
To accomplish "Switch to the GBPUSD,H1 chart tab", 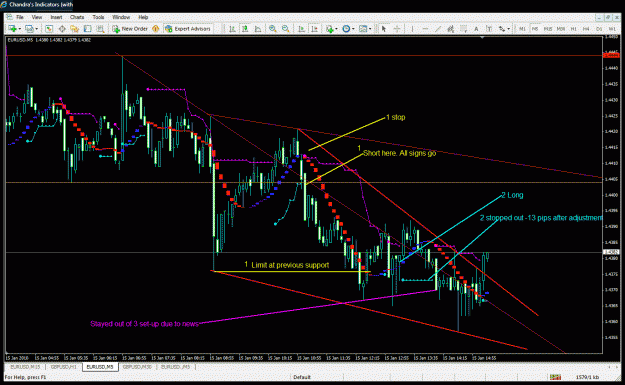I will pyautogui.click(x=63, y=367).
